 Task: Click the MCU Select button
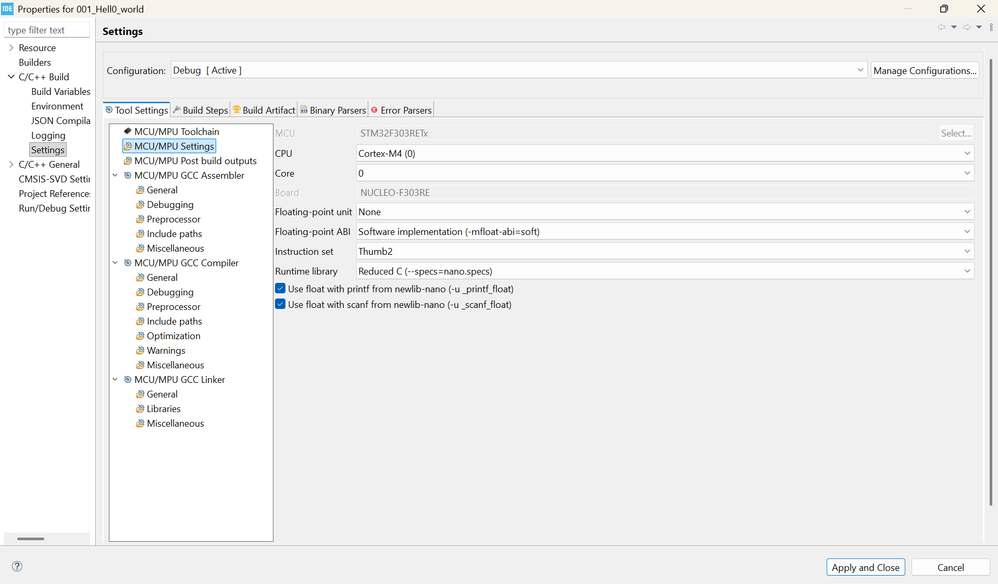[956, 133]
